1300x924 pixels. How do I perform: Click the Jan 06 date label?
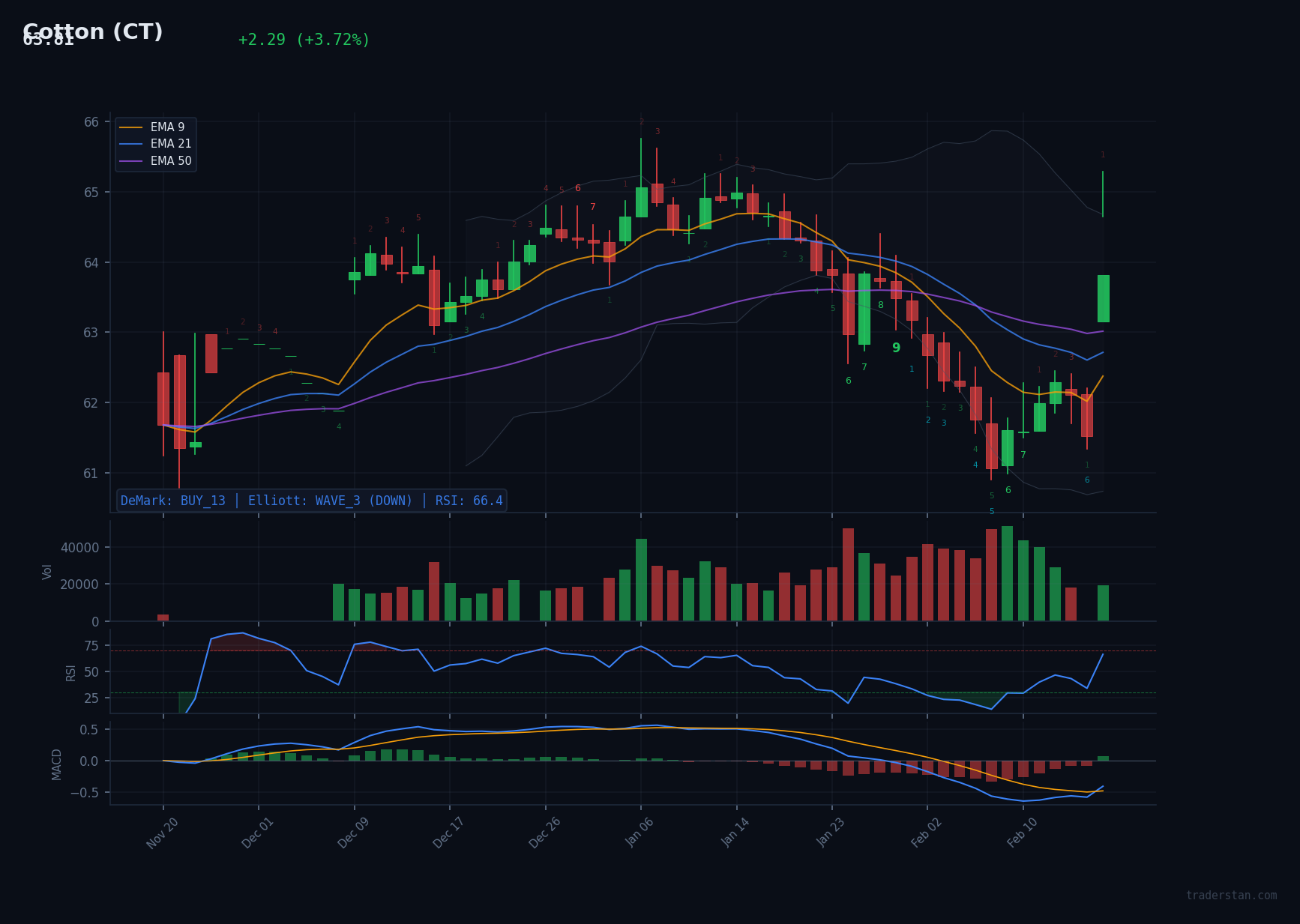[x=640, y=833]
